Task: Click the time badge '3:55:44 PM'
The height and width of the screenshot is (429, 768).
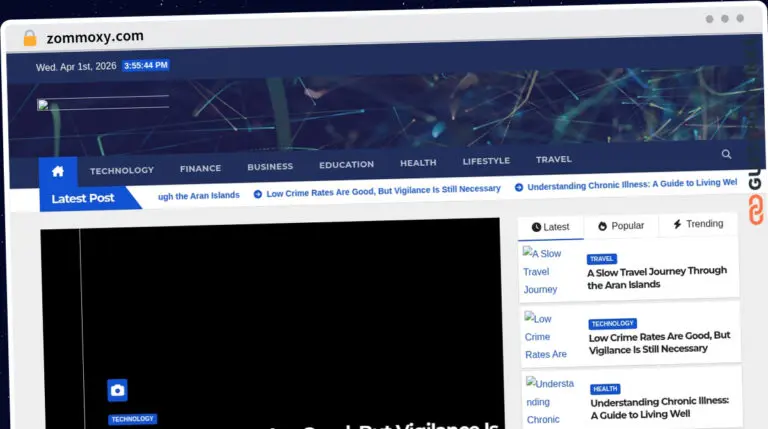Action: (145, 65)
